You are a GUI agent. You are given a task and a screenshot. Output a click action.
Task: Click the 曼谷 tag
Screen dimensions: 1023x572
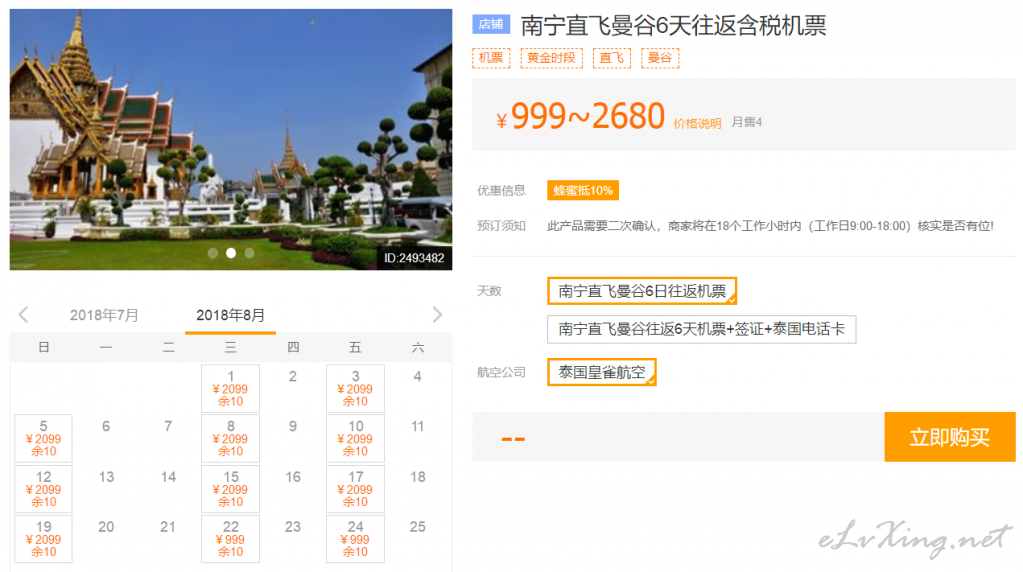[x=660, y=58]
